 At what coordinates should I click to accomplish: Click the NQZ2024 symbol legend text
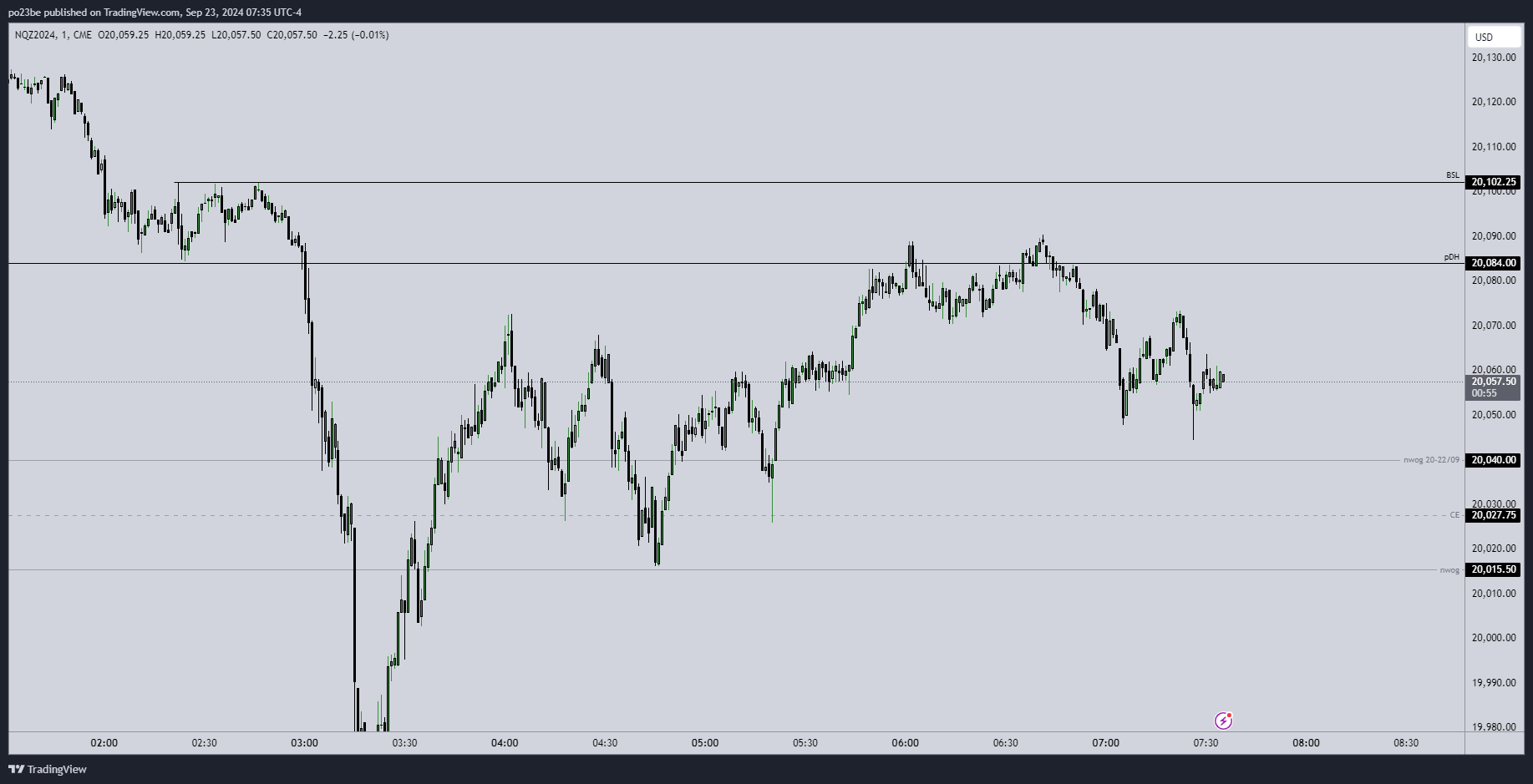(35, 35)
